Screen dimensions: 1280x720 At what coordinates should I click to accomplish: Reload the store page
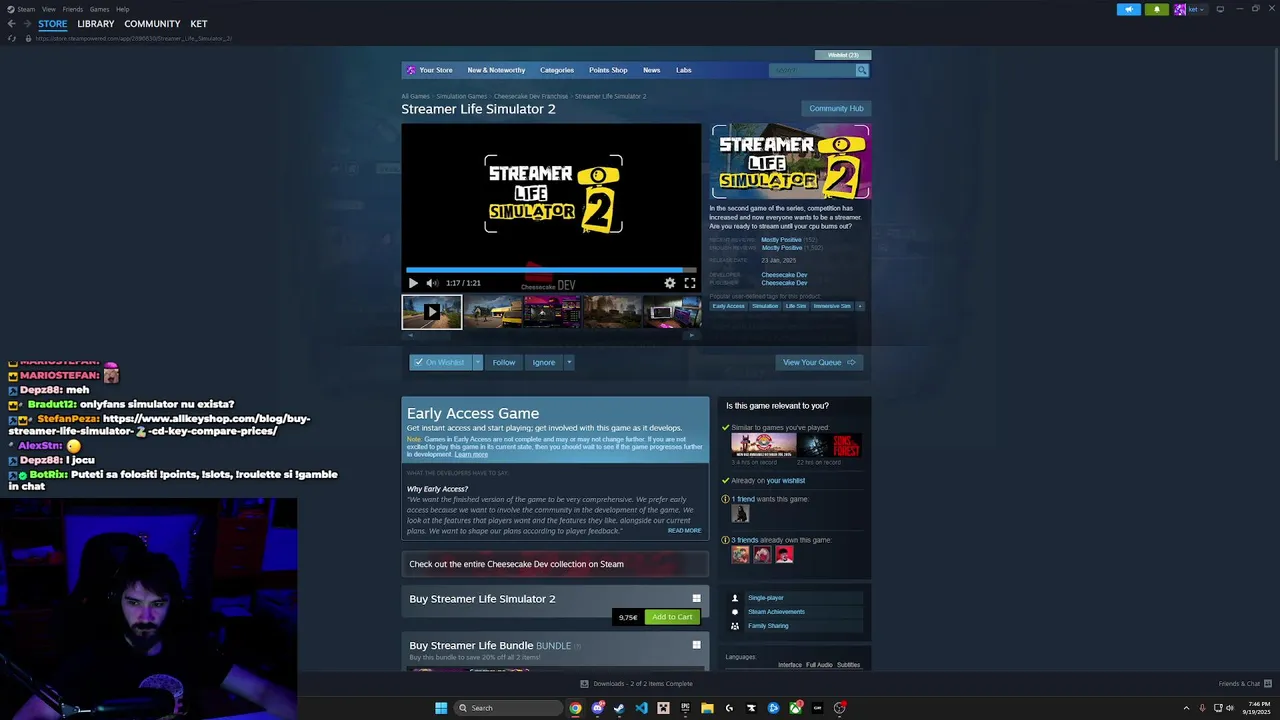click(12, 38)
